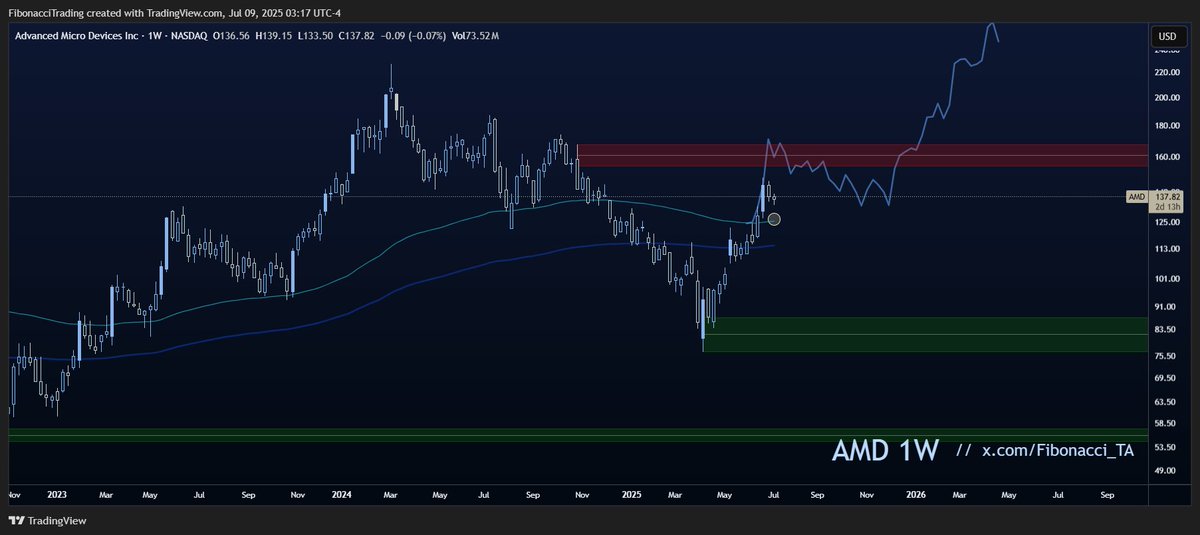Viewport: 1200px width, 535px height.
Task: Click the 101.00 price axis label
Action: coord(1167,279)
